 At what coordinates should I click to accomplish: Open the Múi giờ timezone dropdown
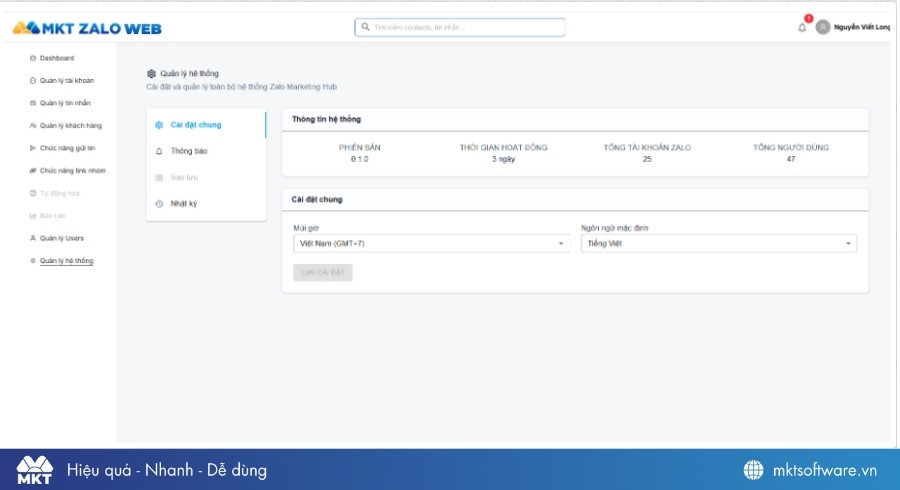430,243
